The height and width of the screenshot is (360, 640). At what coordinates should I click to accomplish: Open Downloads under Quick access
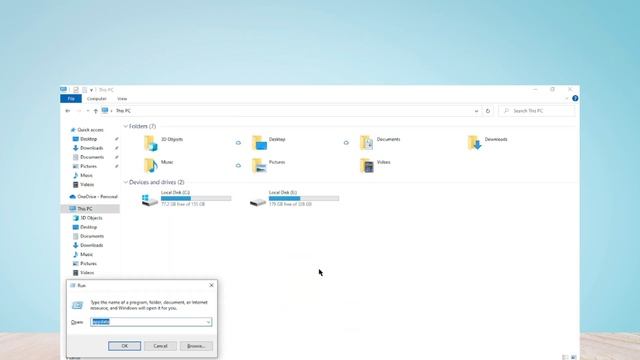[88, 148]
